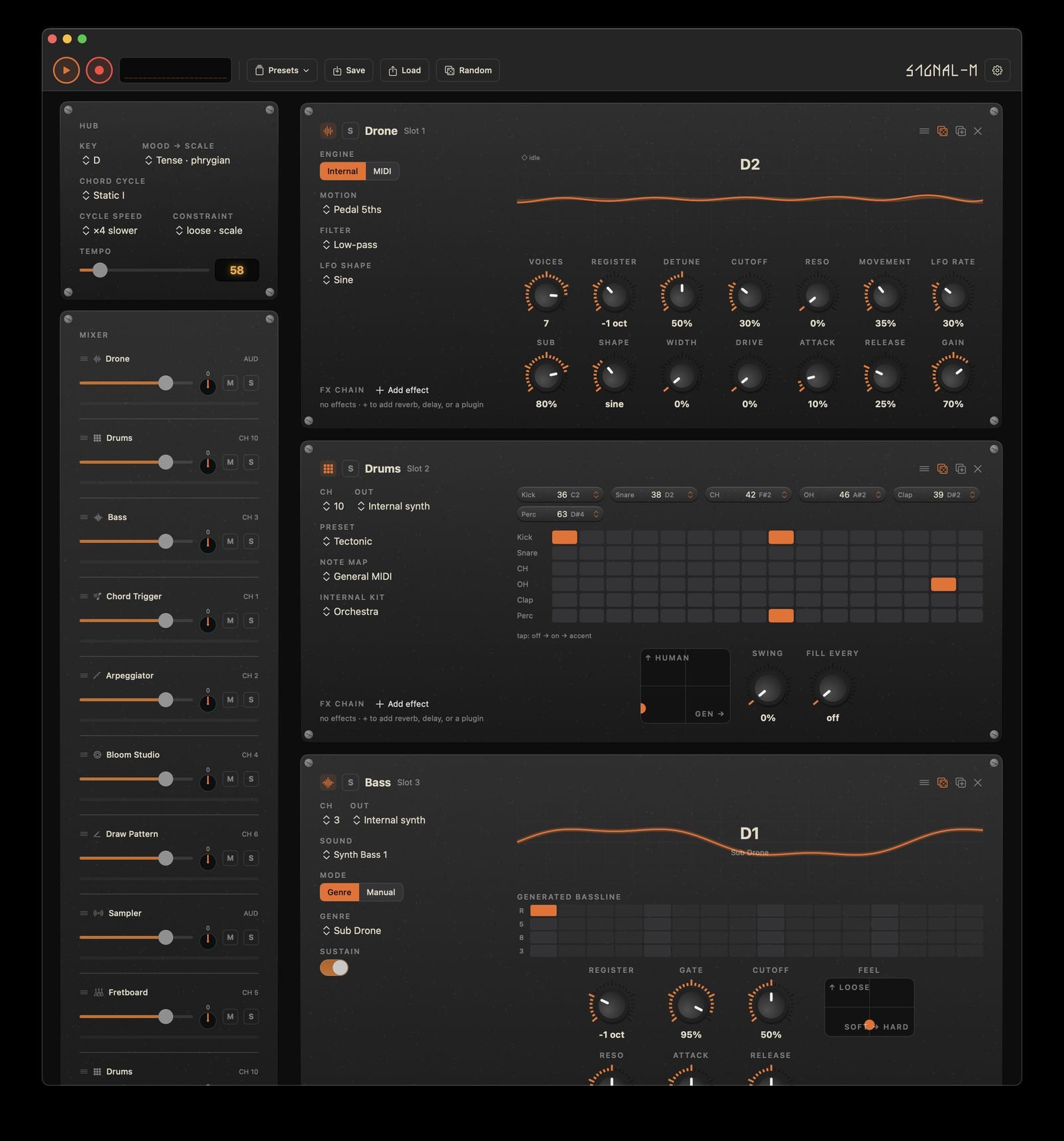Click the Drone mixer volume slider
1064x1141 pixels.
point(136,383)
